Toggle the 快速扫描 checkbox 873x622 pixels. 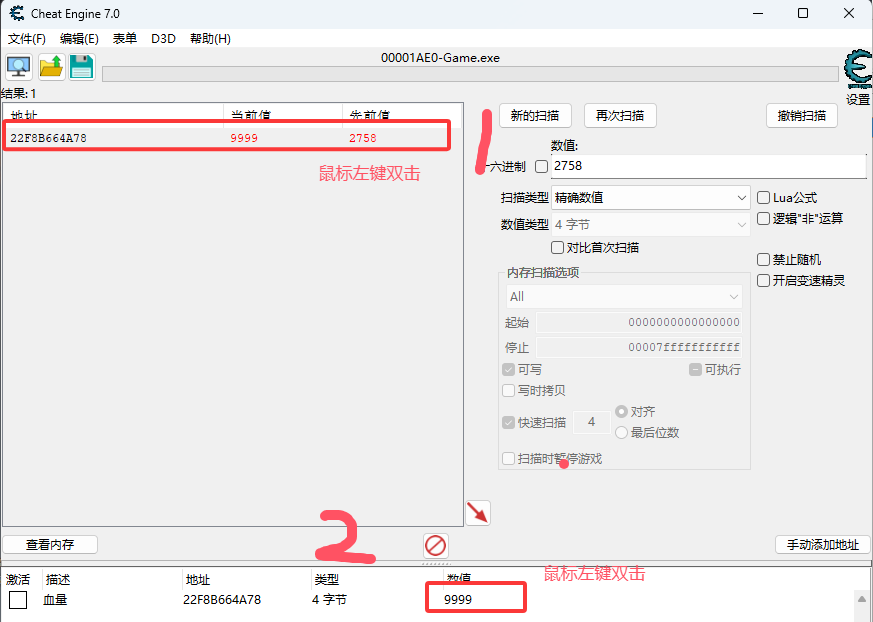[508, 423]
